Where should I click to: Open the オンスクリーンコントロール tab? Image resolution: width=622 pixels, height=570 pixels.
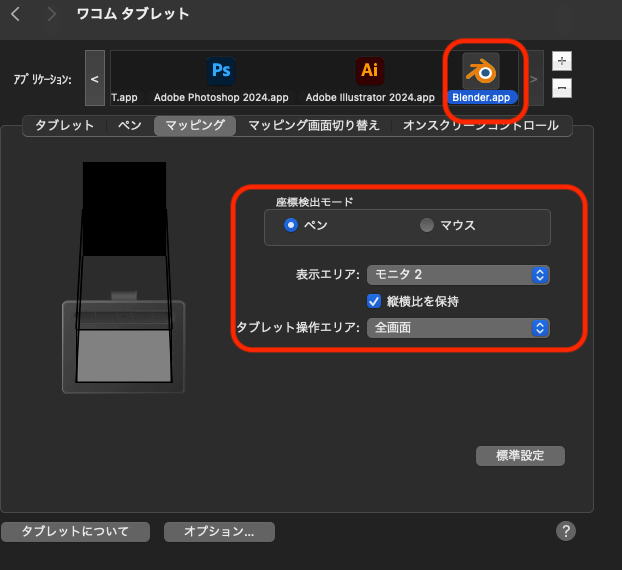(x=481, y=125)
